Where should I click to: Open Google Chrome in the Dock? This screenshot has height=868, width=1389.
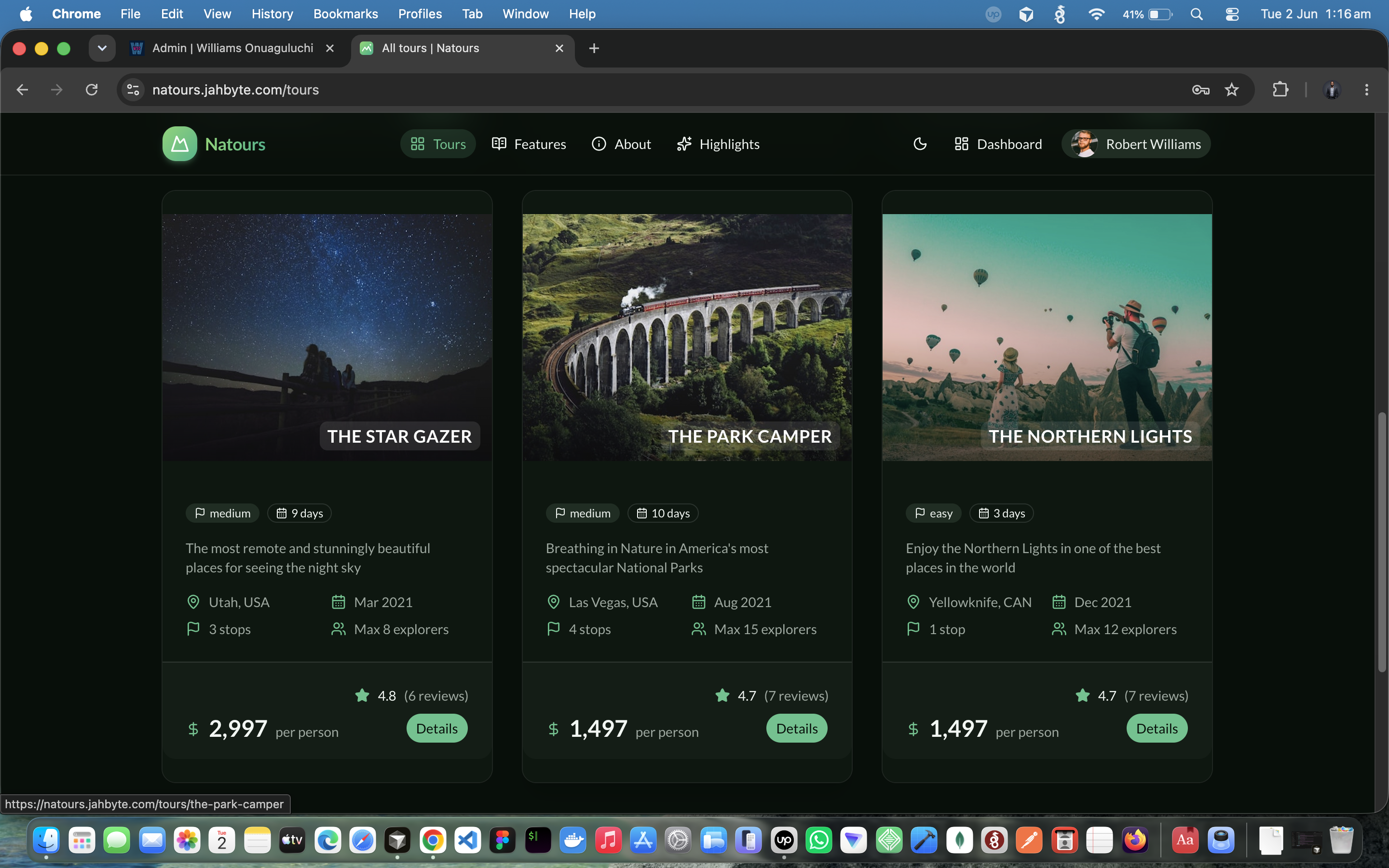tap(433, 841)
